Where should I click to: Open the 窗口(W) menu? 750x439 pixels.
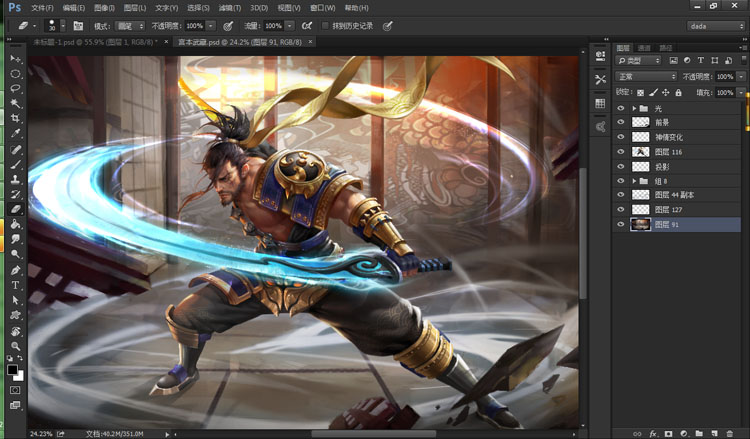[x=322, y=8]
